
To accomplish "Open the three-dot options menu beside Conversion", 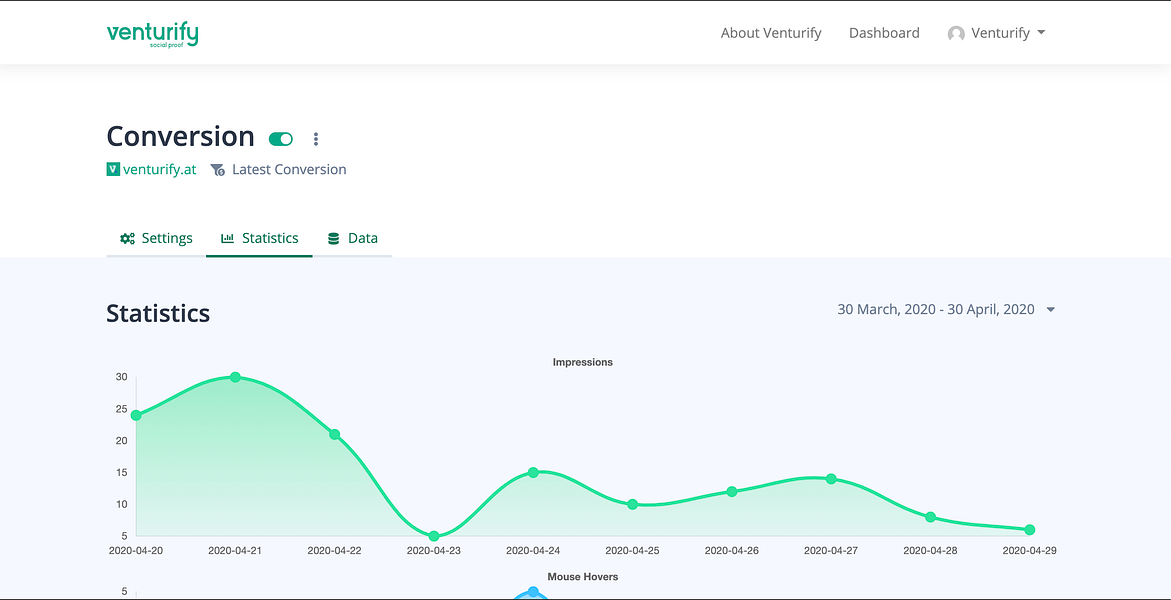I will [x=316, y=139].
